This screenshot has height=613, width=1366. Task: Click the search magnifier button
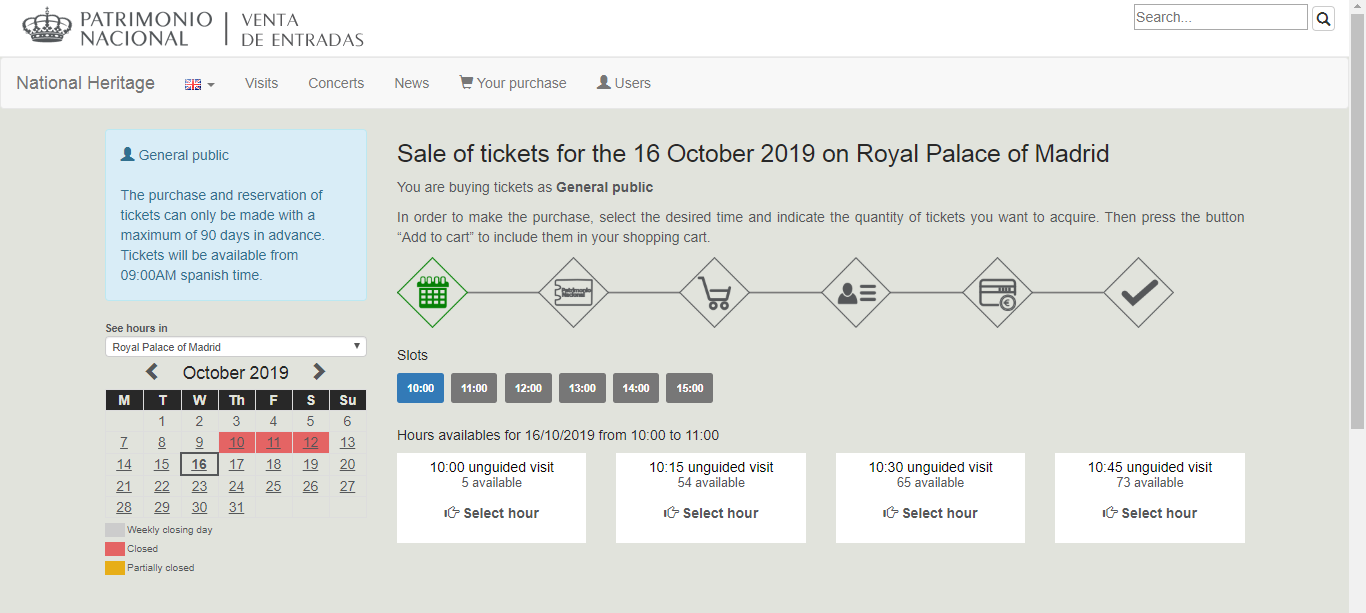pos(1323,18)
